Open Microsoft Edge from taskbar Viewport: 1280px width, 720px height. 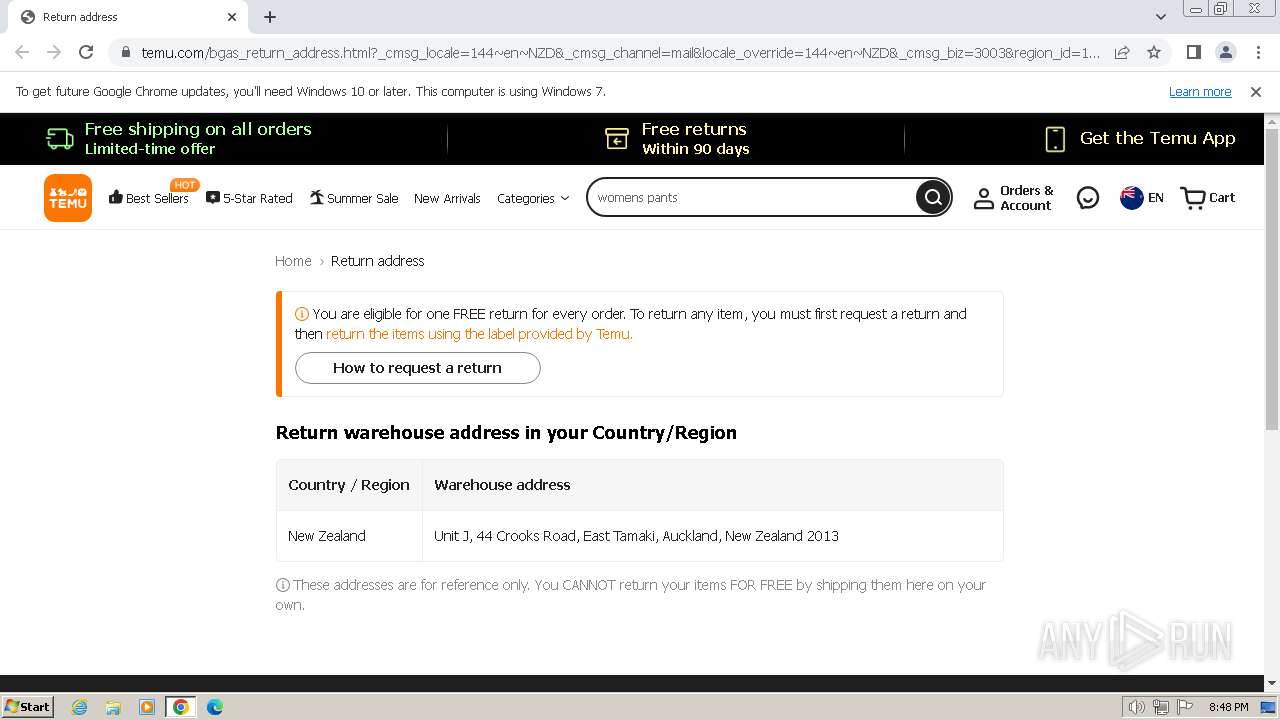click(215, 707)
